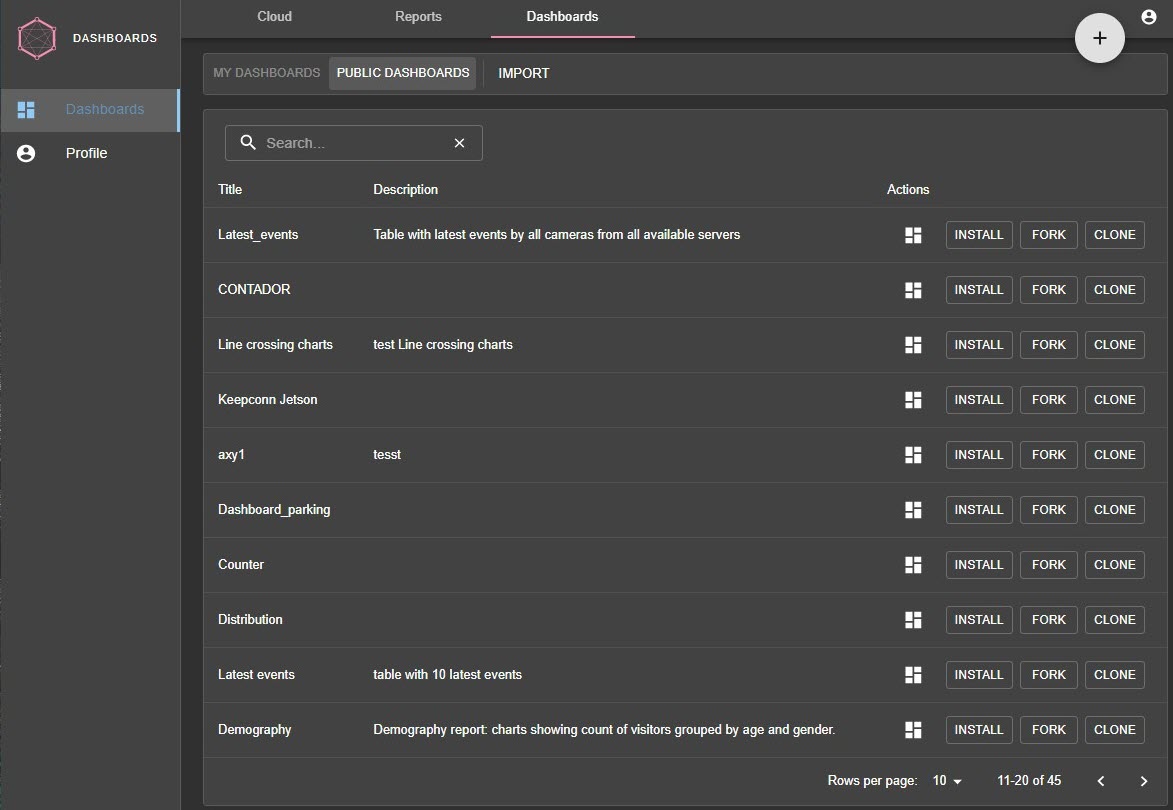This screenshot has height=810, width=1173.
Task: Clear the search field with X icon
Action: (x=459, y=143)
